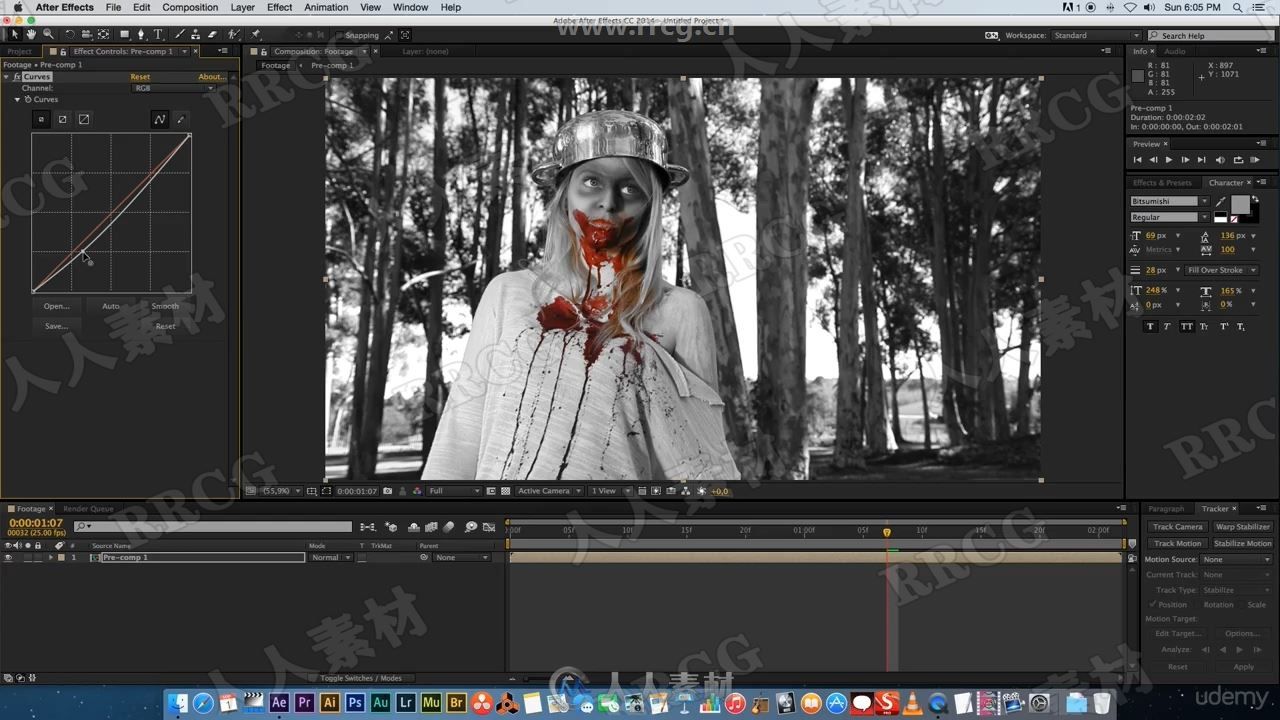
Task: Open the Composition Mini-Flowchart in timeline
Action: [x=367, y=526]
